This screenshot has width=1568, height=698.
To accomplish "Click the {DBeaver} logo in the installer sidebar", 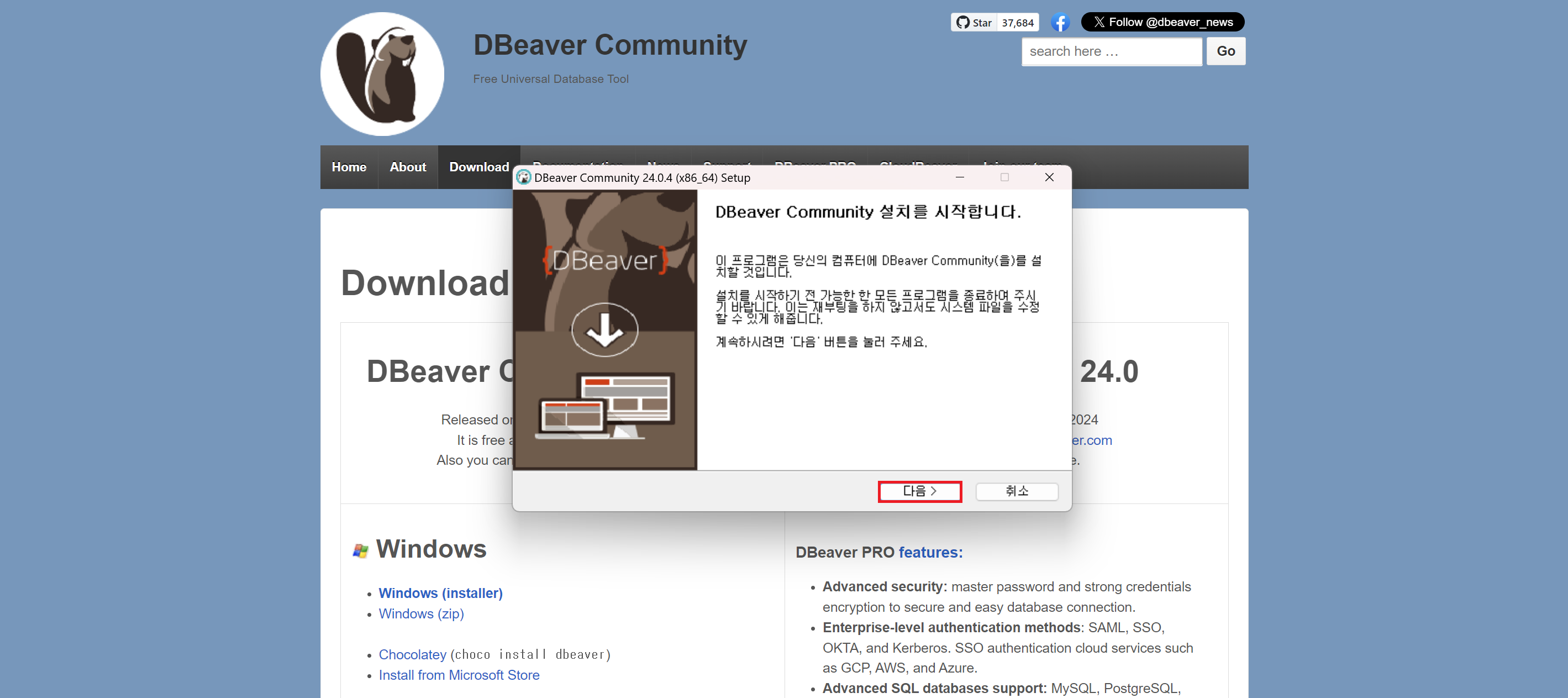I will point(604,259).
